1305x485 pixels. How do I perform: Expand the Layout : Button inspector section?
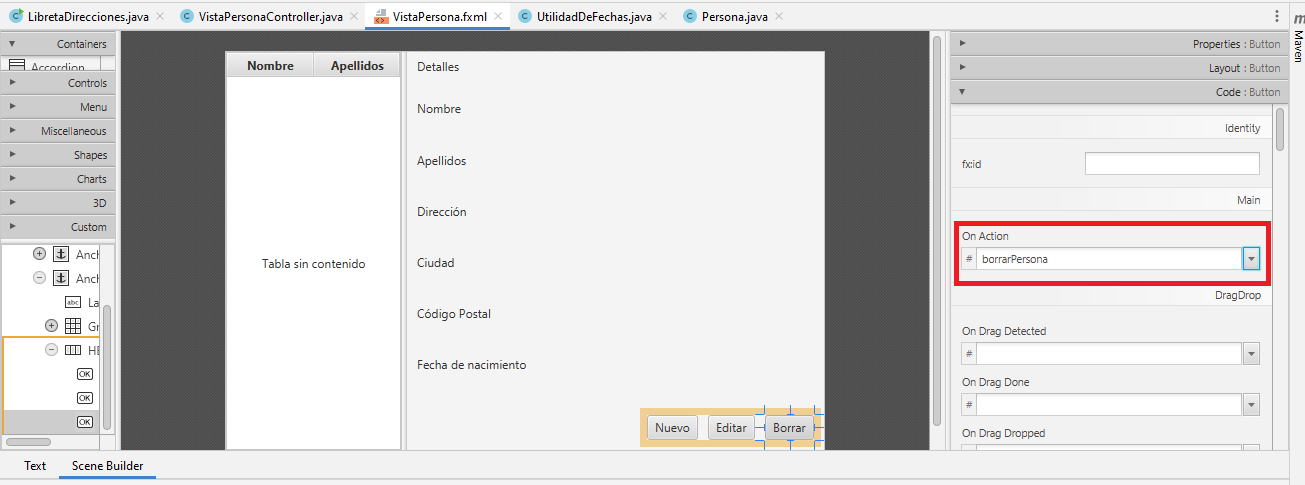click(x=1117, y=68)
